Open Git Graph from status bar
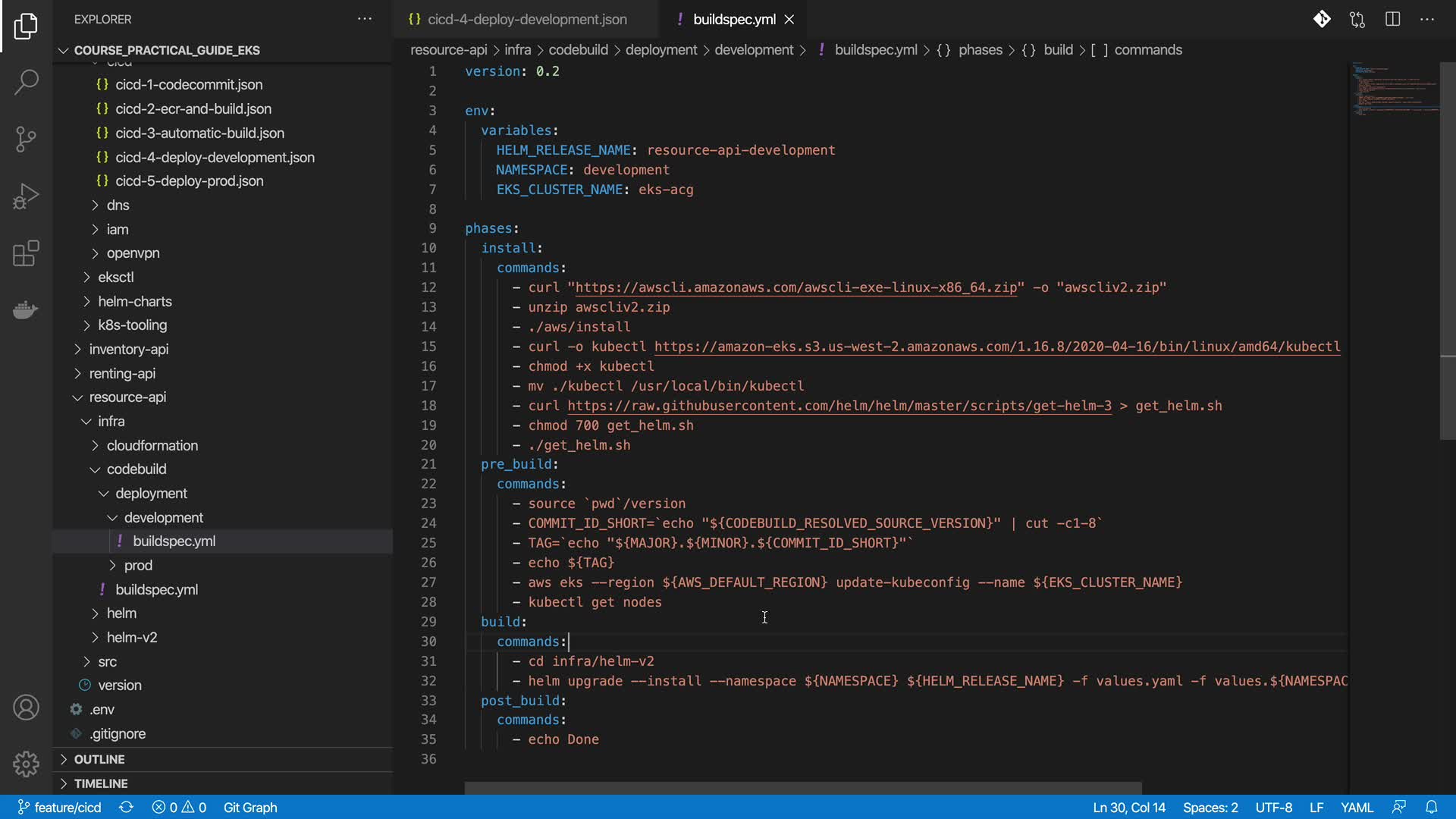Image resolution: width=1456 pixels, height=819 pixels. pos(250,807)
